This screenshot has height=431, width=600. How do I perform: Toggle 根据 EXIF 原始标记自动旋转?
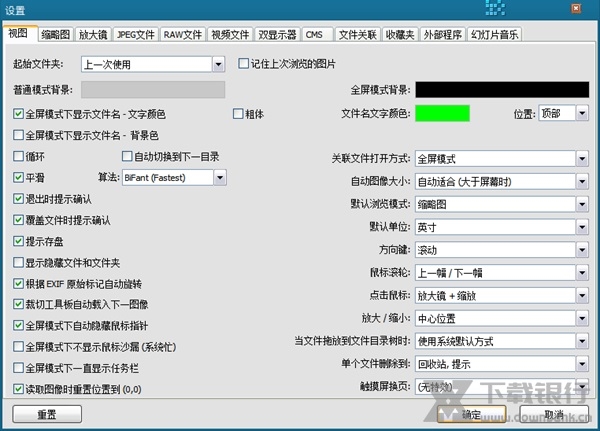(x=18, y=284)
